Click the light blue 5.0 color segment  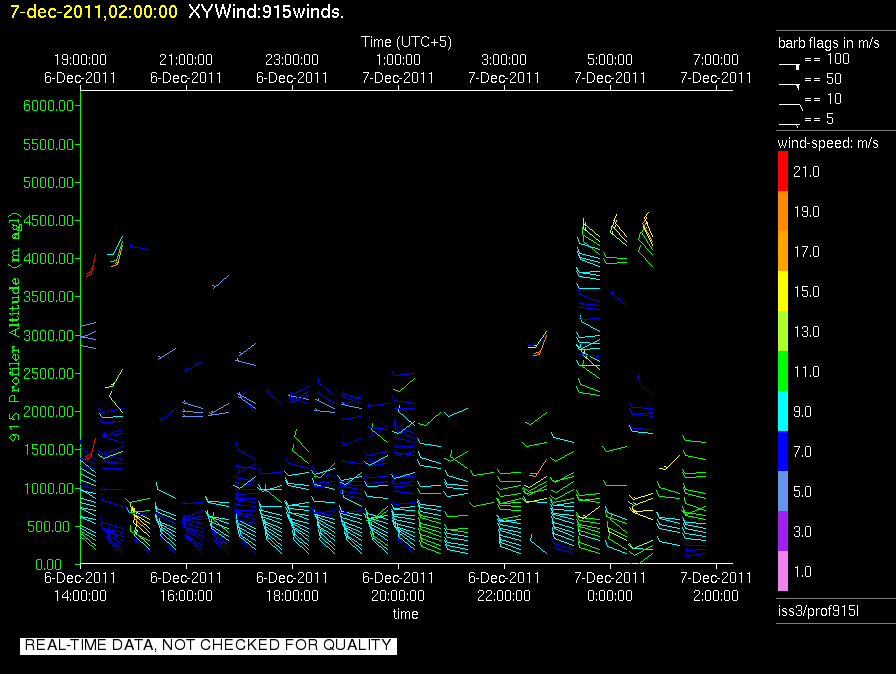tap(783, 491)
